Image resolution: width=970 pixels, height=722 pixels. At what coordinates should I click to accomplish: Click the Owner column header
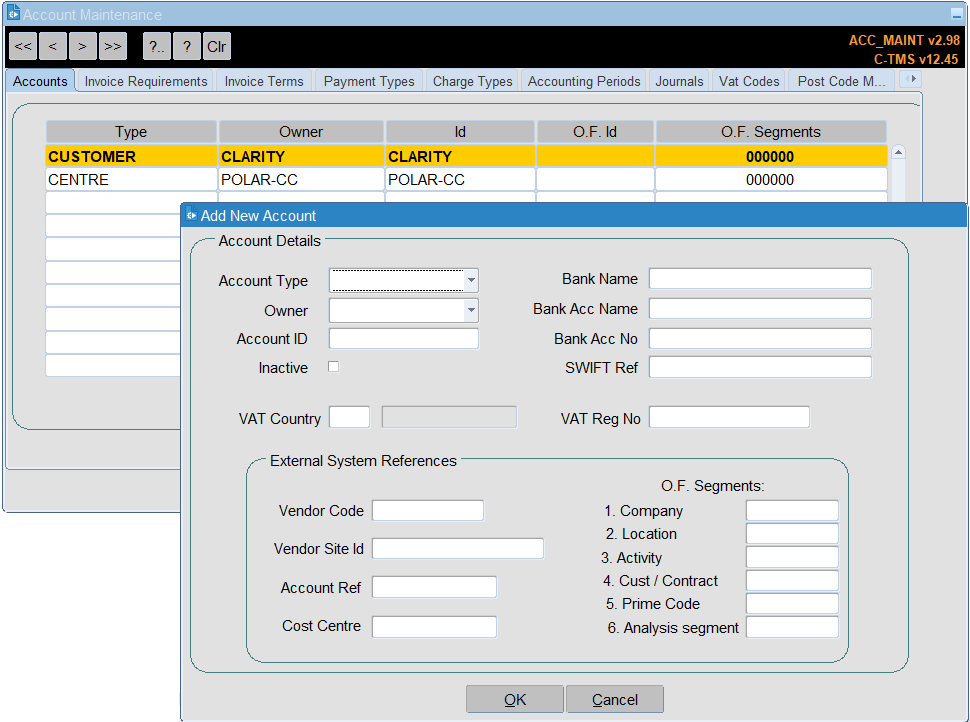(301, 132)
